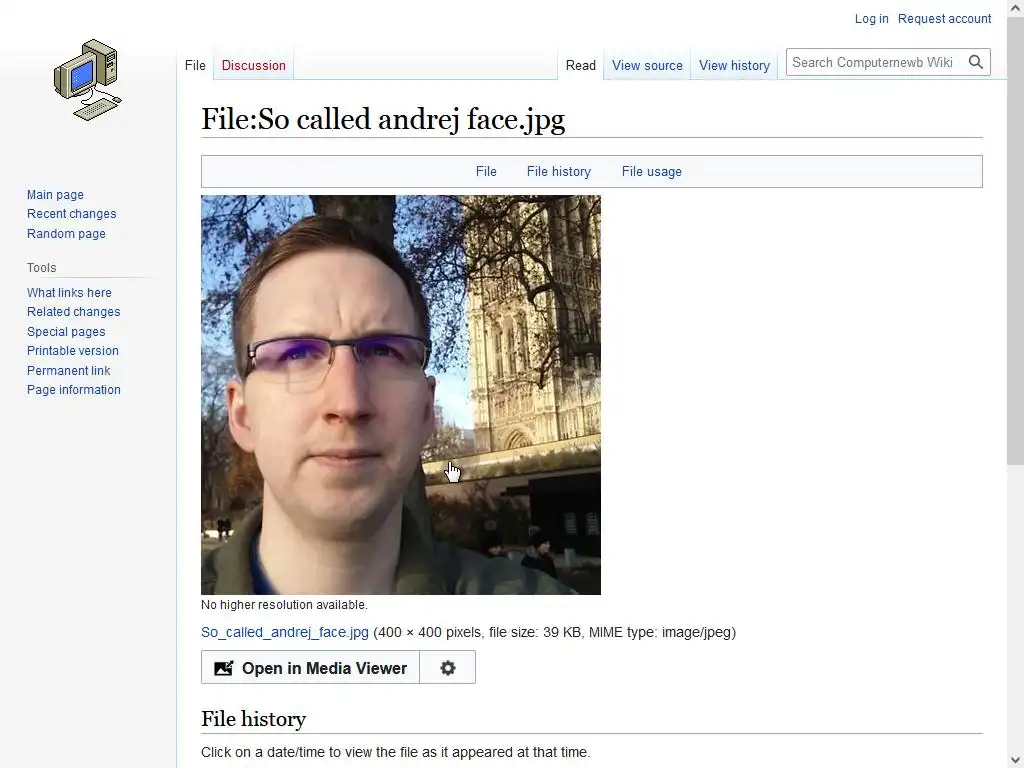The height and width of the screenshot is (768, 1024).
Task: Open the So_called_andrej_face.jpg file link
Action: click(x=285, y=632)
